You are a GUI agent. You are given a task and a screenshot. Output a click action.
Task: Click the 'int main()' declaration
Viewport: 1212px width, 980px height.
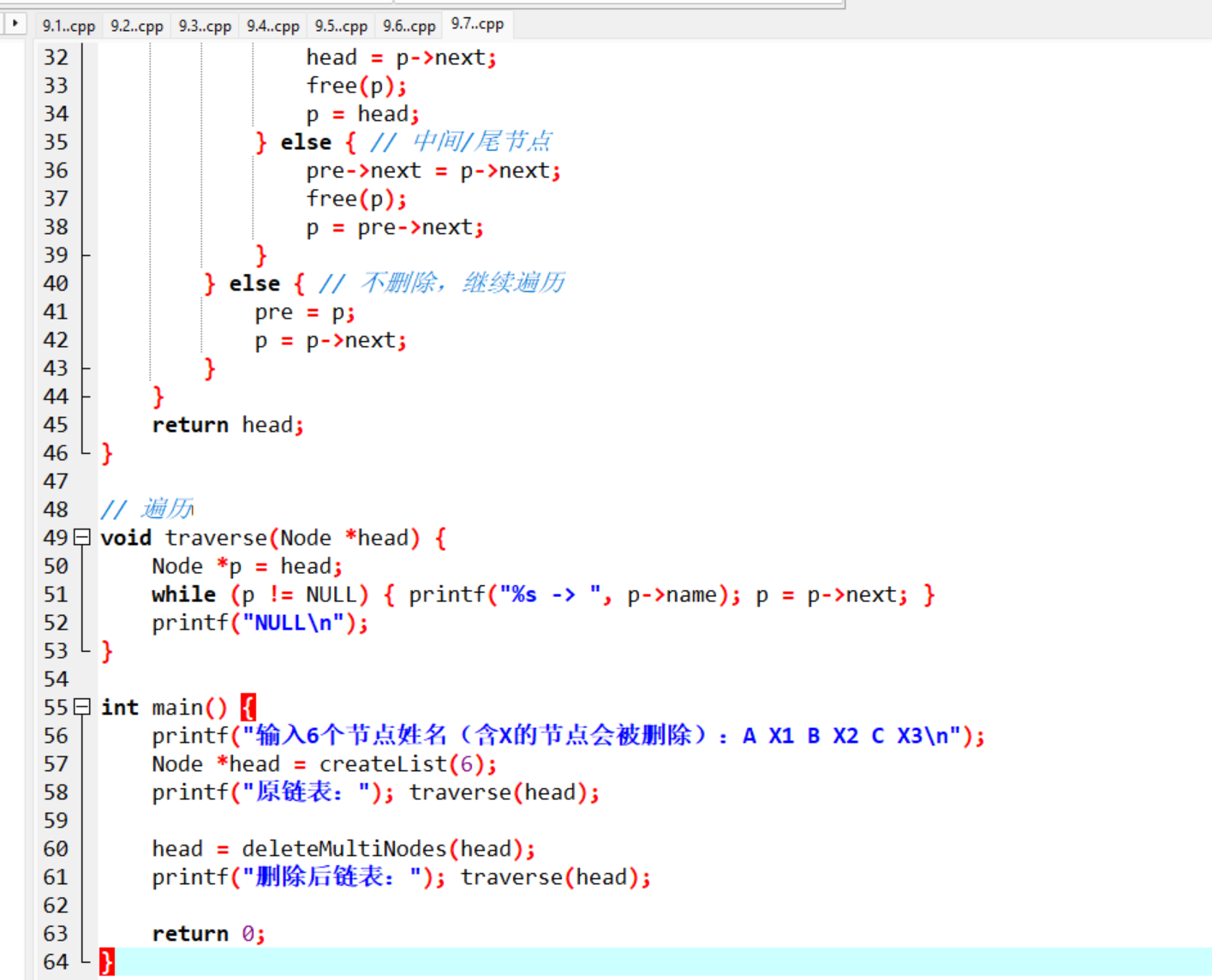[164, 708]
